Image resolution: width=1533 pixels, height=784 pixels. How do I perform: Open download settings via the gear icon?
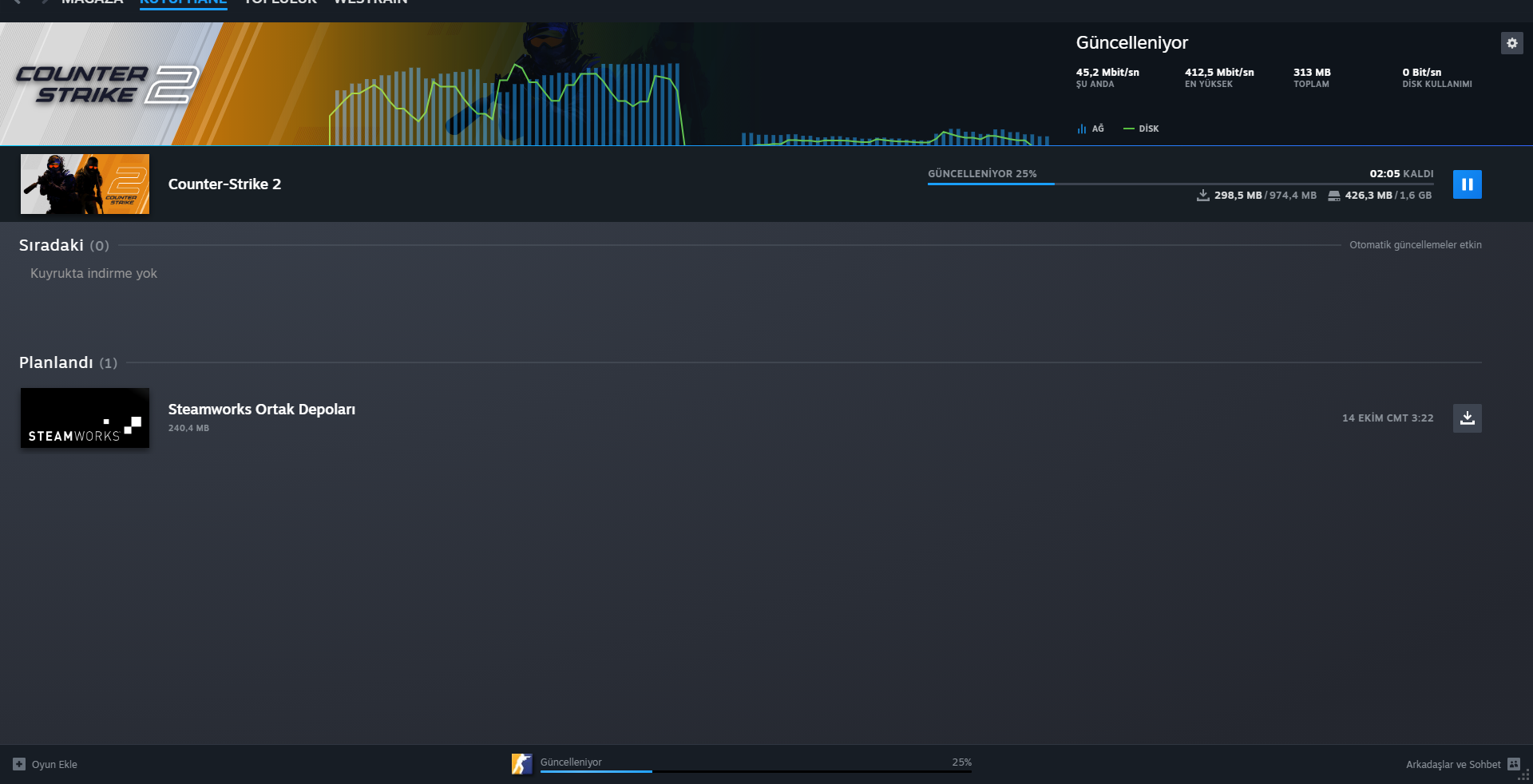pyautogui.click(x=1511, y=43)
